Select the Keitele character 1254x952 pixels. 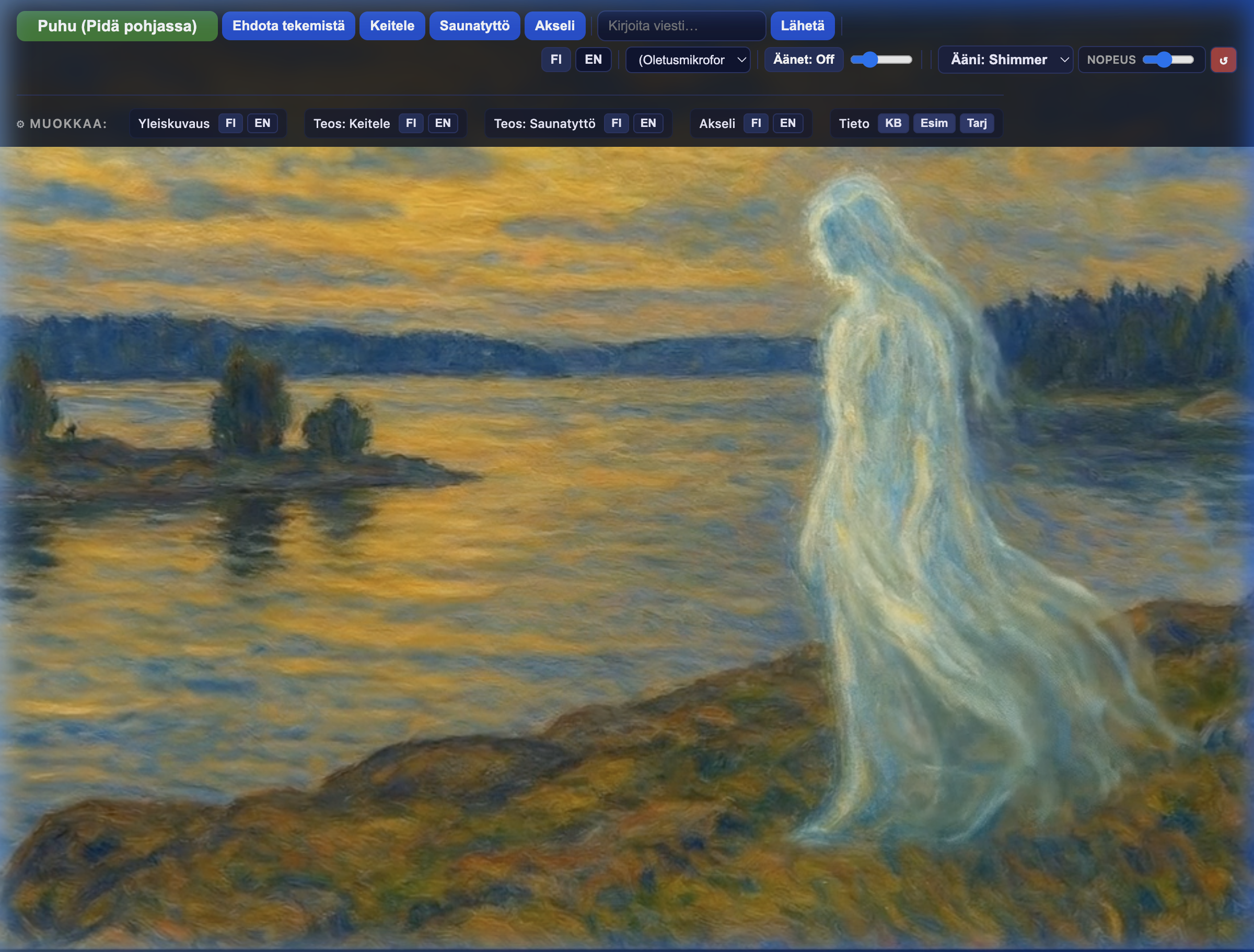click(x=392, y=26)
